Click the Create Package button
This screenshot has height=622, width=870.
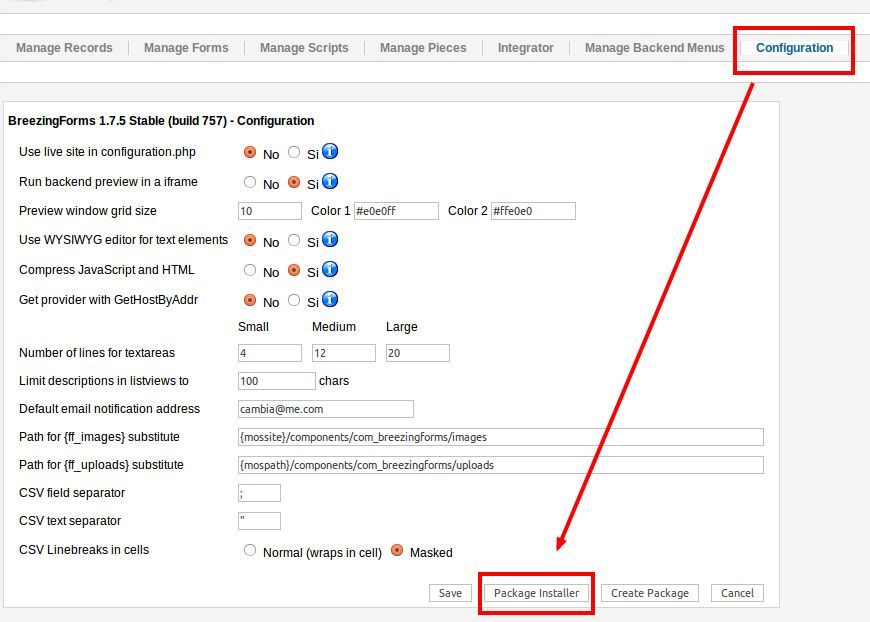(x=650, y=593)
